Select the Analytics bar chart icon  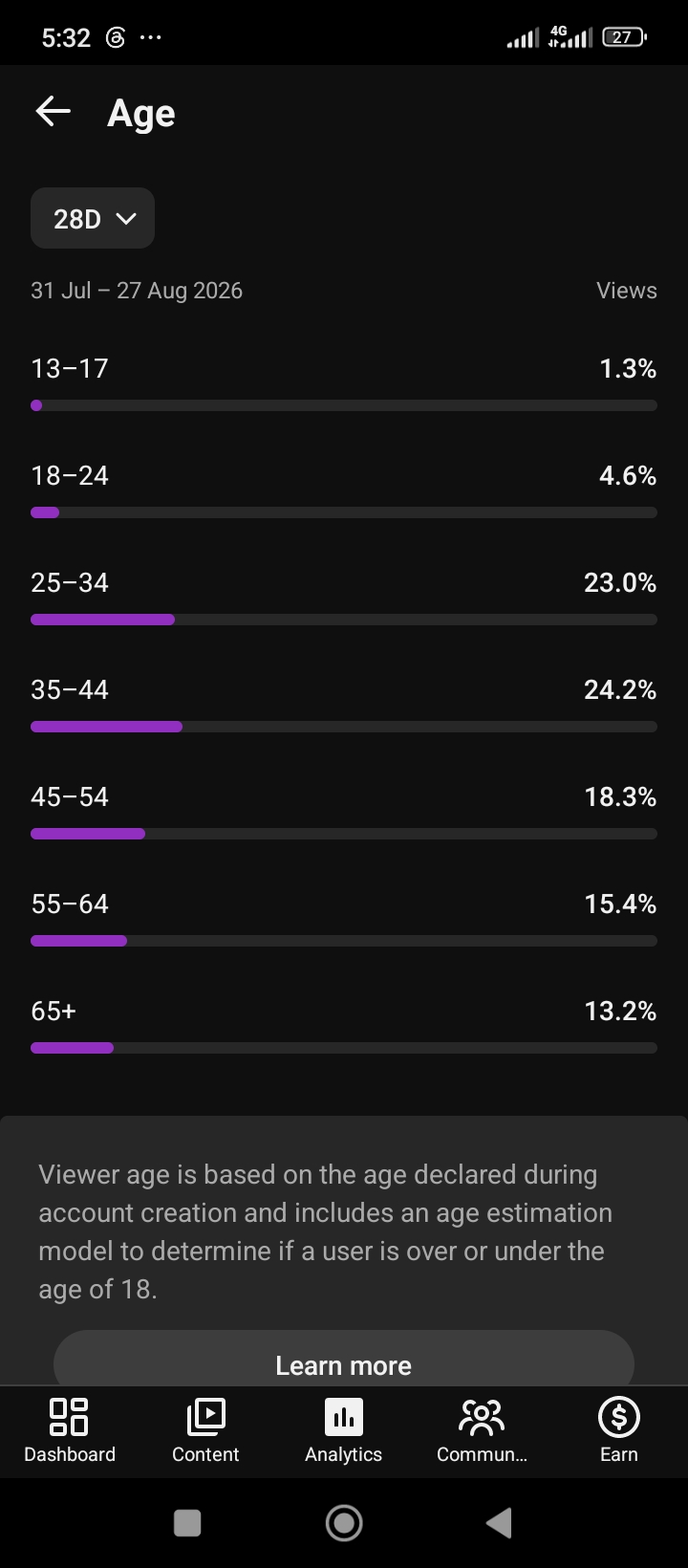[344, 1416]
